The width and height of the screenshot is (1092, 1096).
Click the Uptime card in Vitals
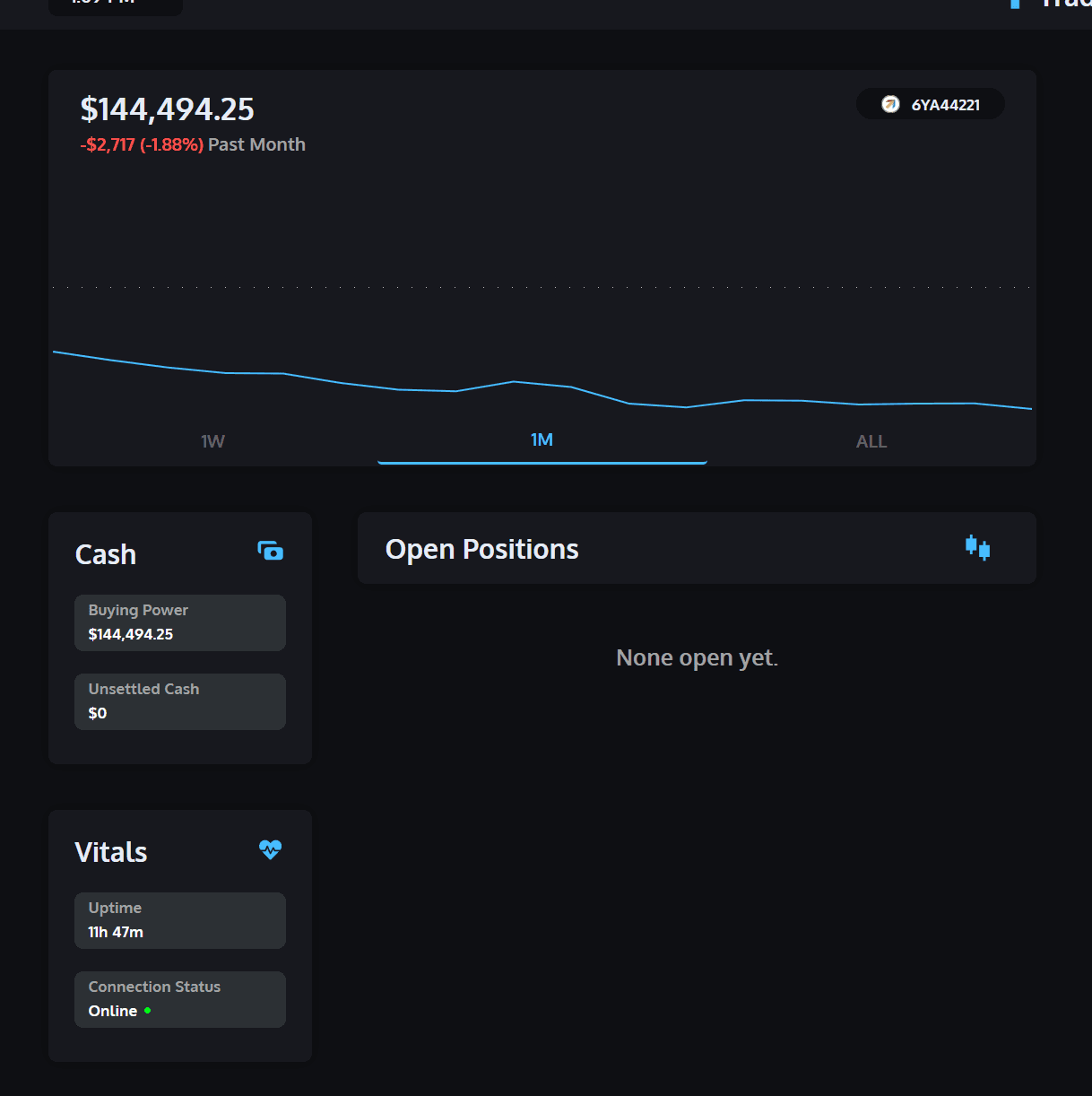coord(180,920)
